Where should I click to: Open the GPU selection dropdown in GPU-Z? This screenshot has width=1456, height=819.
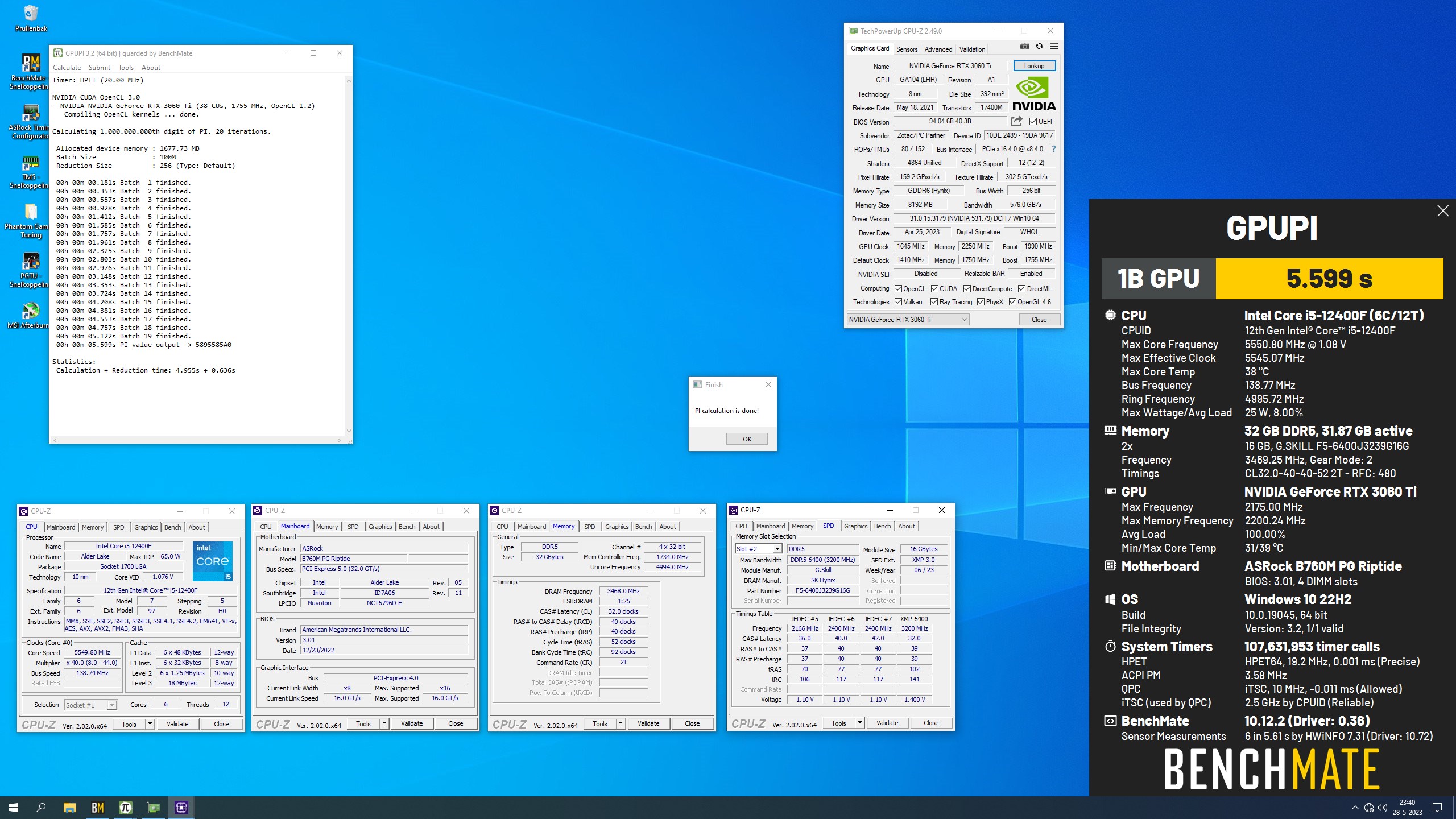point(908,320)
